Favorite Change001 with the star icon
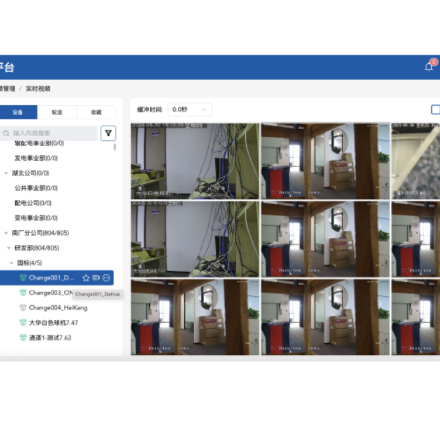 pos(86,278)
